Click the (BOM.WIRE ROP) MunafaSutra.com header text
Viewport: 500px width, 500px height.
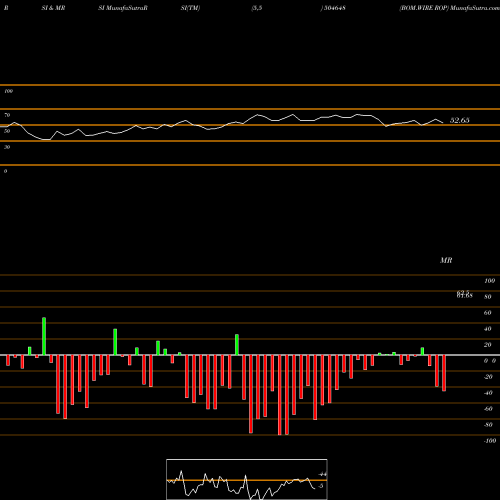tap(449, 8)
